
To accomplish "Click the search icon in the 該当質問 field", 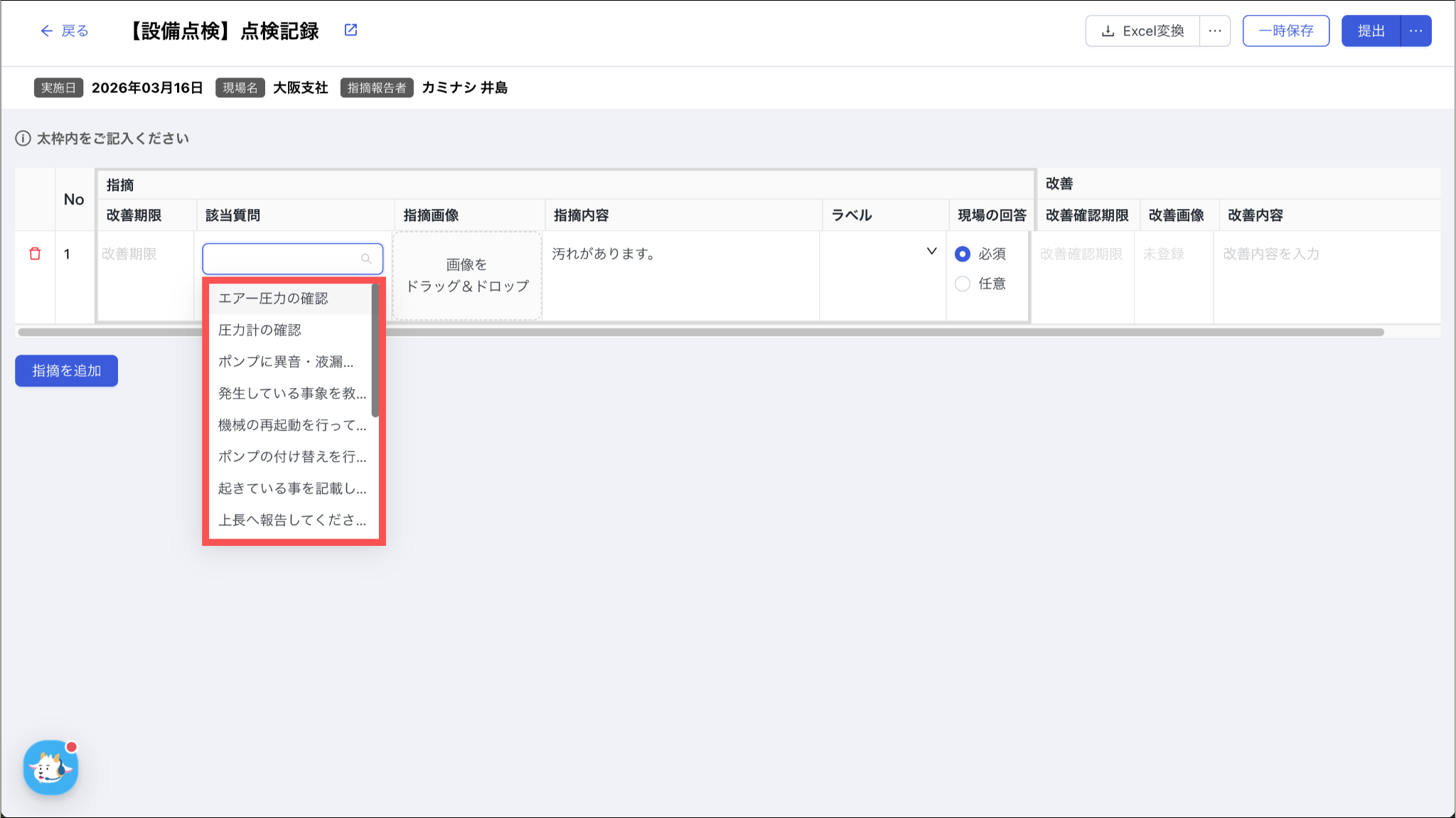I will coord(366,259).
